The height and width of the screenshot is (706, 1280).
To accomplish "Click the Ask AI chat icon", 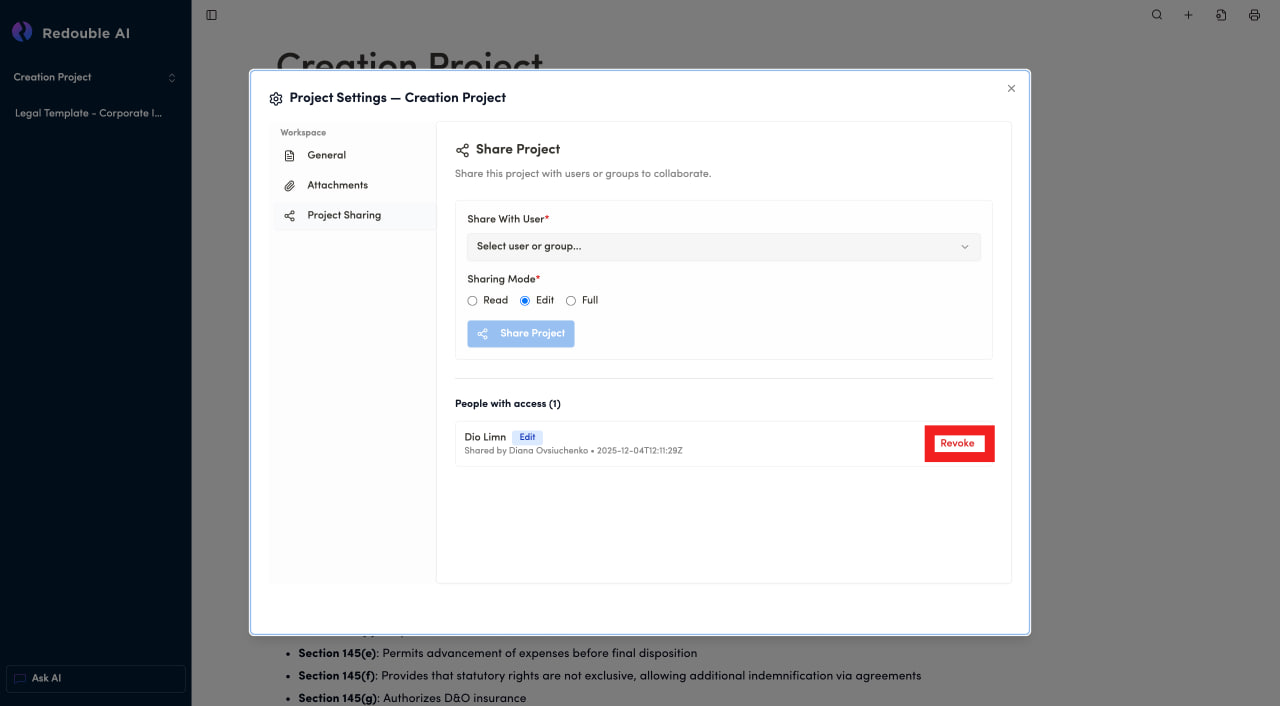I will pyautogui.click(x=20, y=678).
